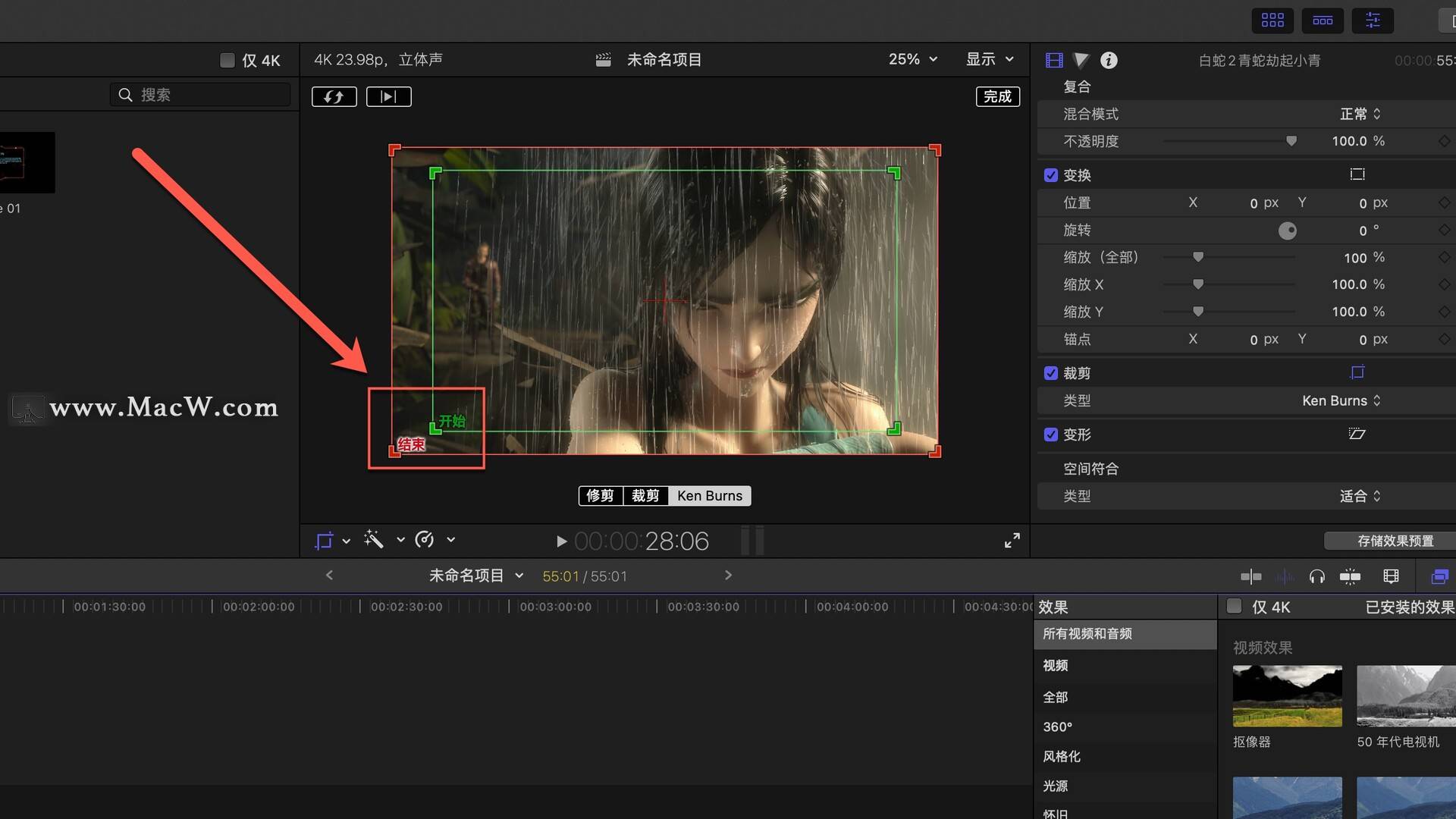
Task: Go forward in timeline history
Action: 728,576
